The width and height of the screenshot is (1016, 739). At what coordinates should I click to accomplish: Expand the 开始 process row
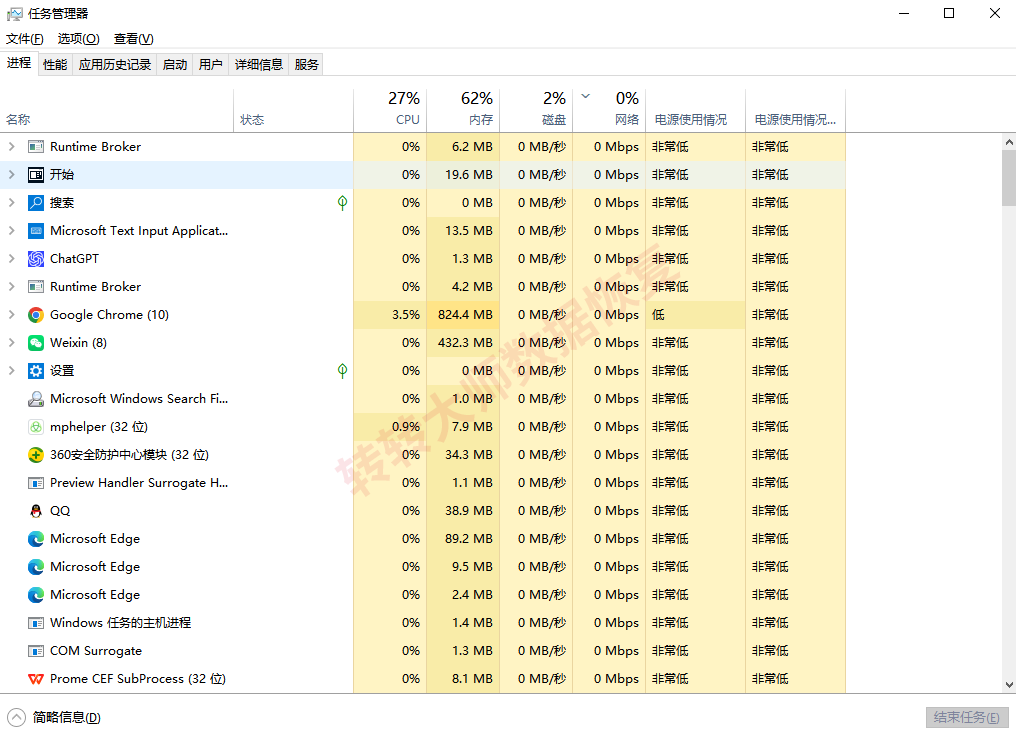click(12, 175)
